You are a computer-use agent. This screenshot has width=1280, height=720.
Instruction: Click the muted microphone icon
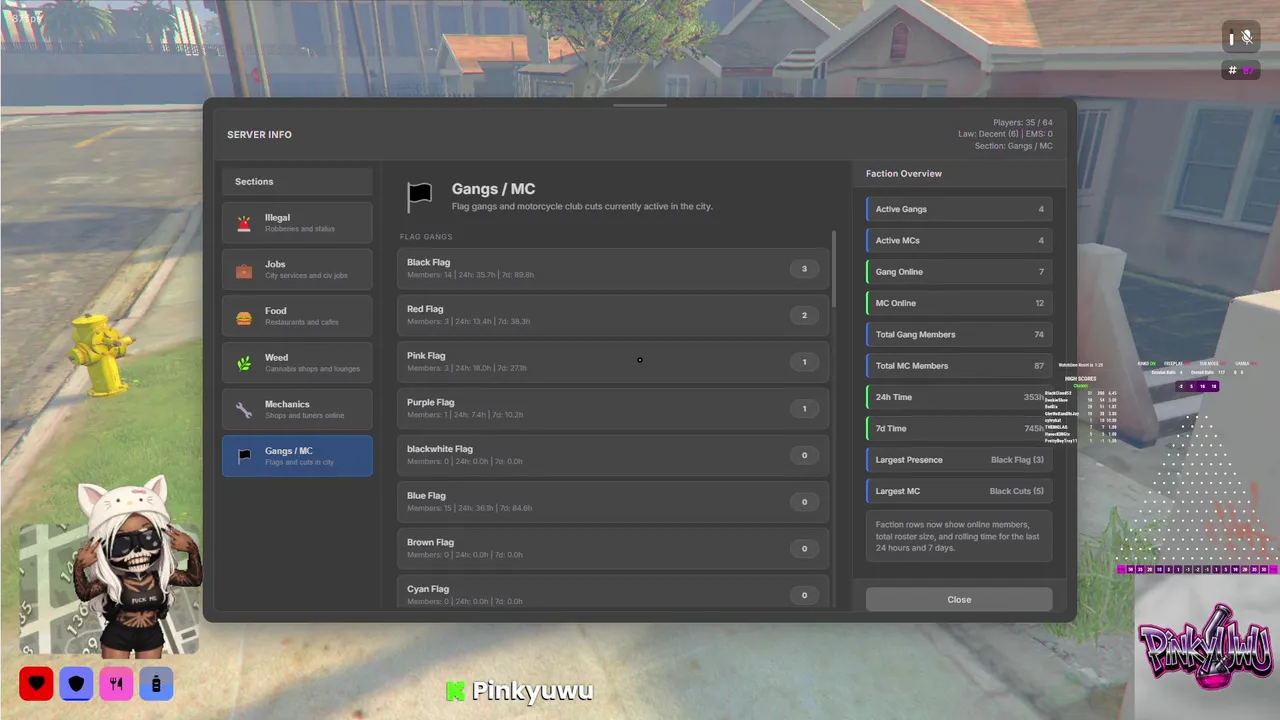point(1247,37)
